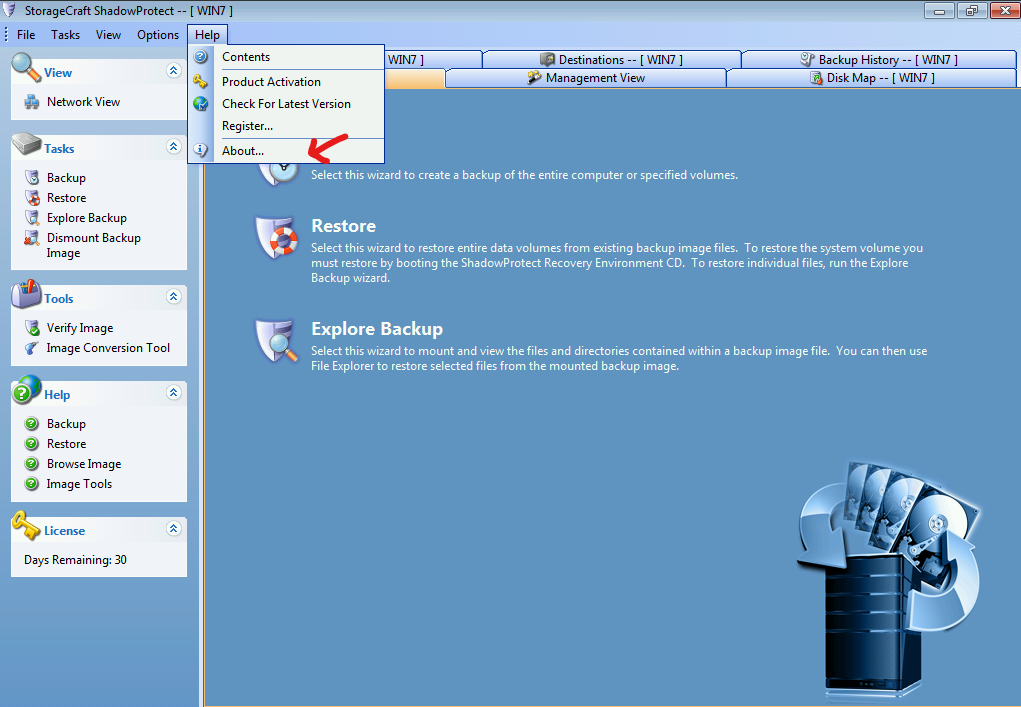1021x707 pixels.
Task: Click the Network View icon in sidebar
Action: coord(32,102)
